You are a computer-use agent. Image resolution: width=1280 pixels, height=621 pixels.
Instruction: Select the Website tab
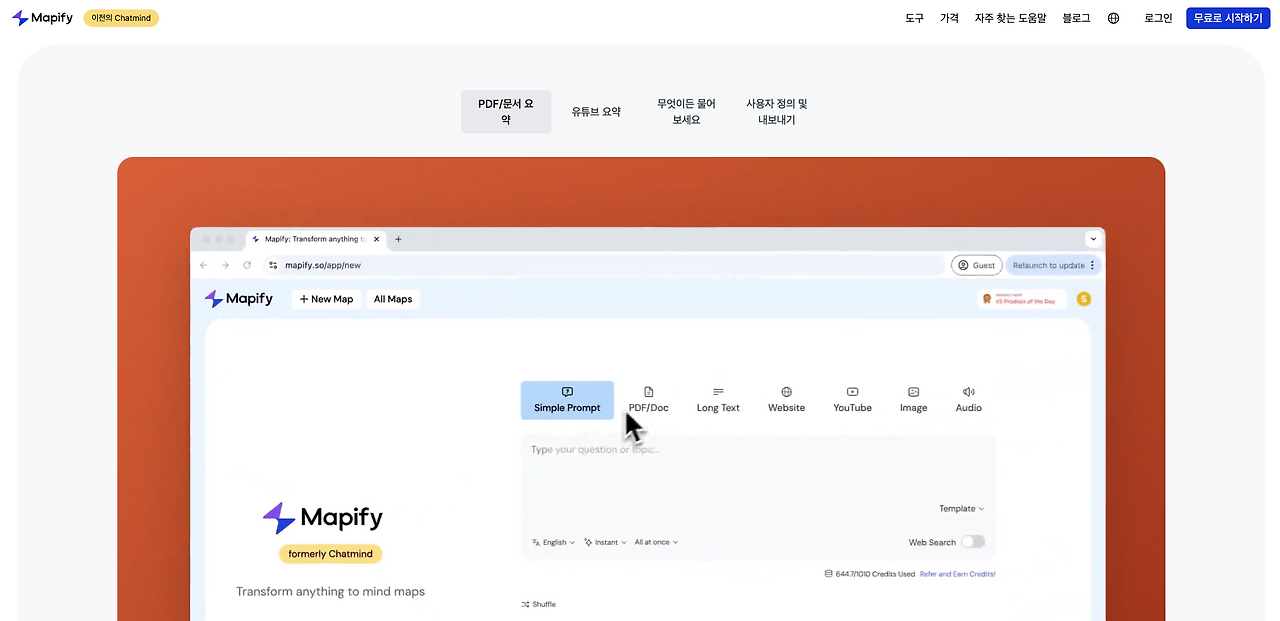tap(786, 400)
